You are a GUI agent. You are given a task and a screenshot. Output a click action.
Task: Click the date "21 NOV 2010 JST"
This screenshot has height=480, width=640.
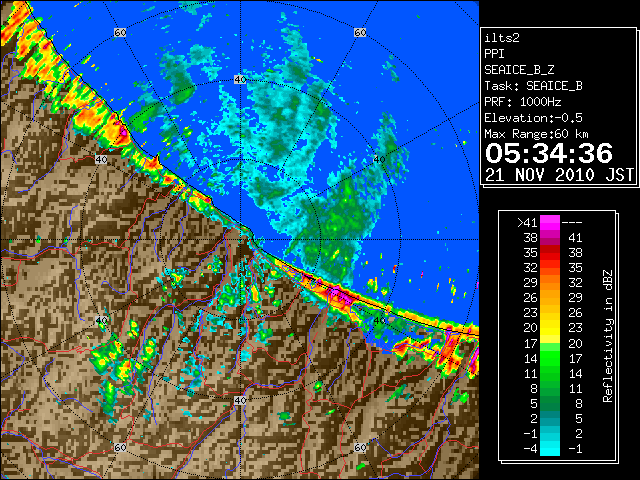(559, 175)
